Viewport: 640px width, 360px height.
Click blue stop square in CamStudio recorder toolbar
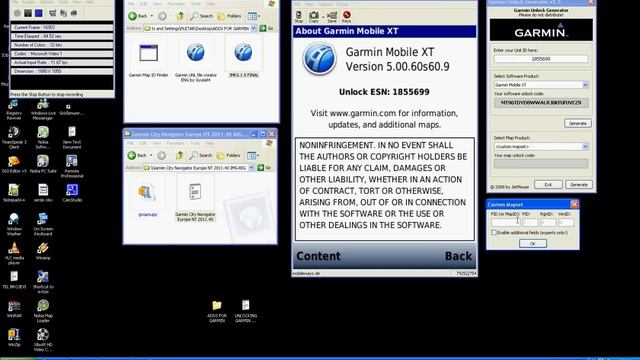39,13
